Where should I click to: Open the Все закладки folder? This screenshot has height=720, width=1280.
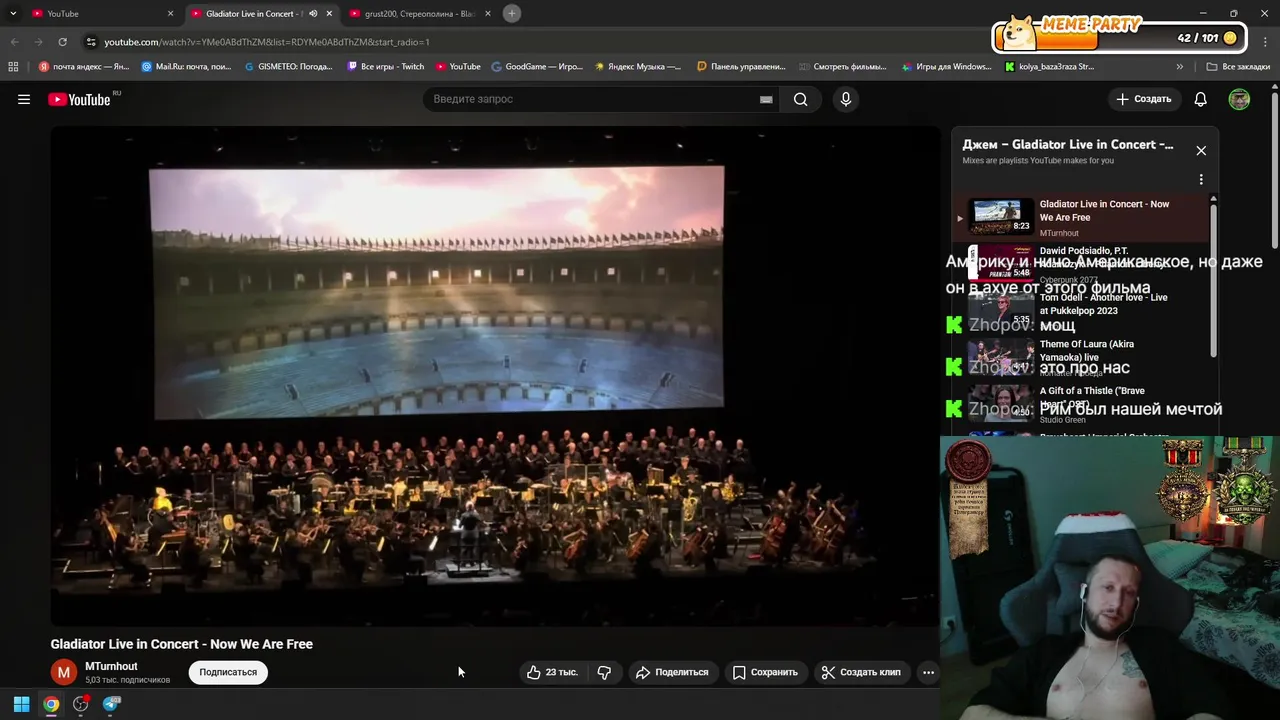[1238, 67]
